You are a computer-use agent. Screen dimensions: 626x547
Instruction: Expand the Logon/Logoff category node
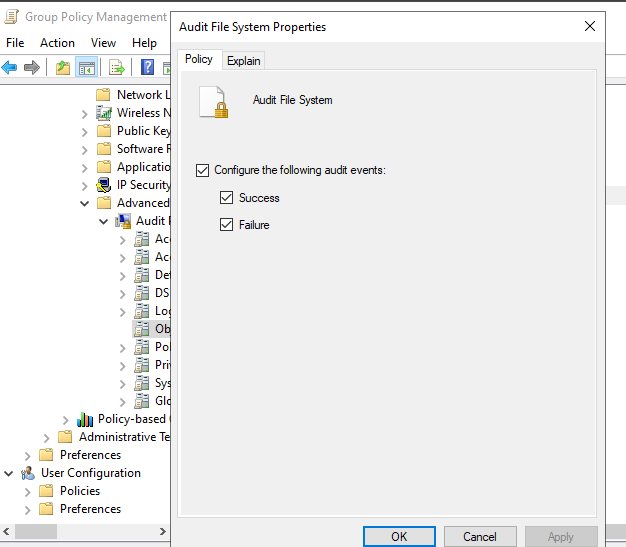pos(123,313)
